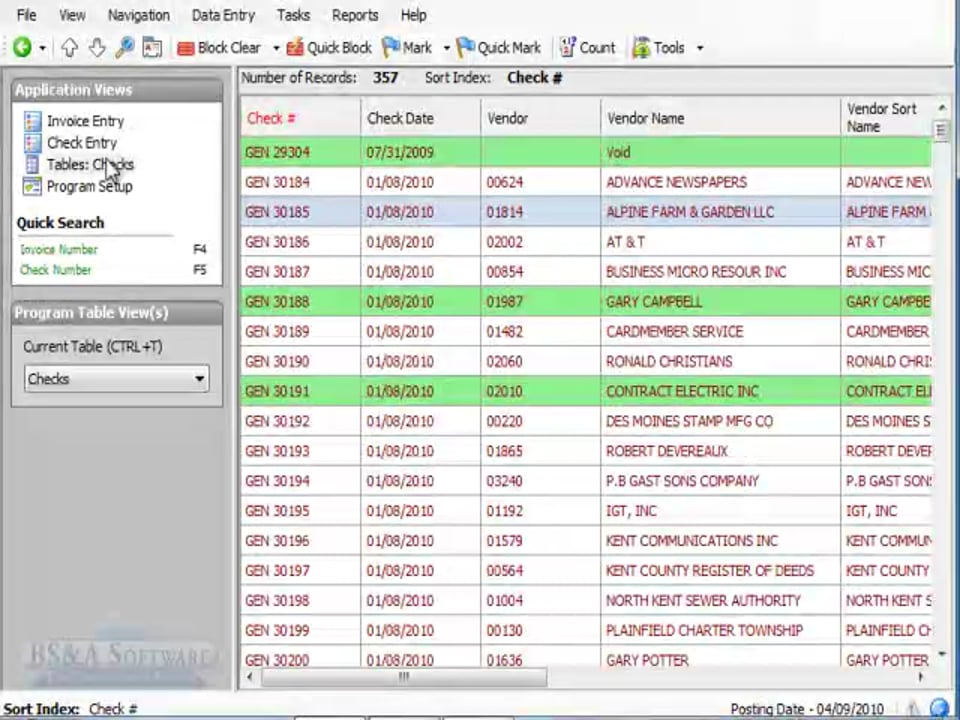Click KENT COUNTY REGISTER OF DEEDS cell
960x720 pixels.
click(x=720, y=571)
